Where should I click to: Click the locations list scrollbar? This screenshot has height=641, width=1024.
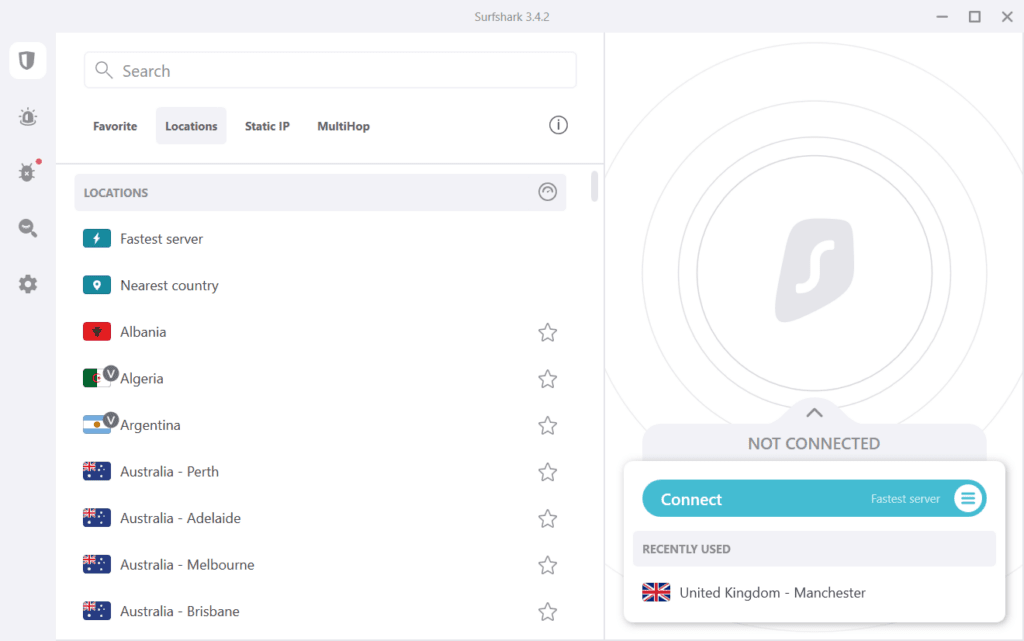click(595, 186)
